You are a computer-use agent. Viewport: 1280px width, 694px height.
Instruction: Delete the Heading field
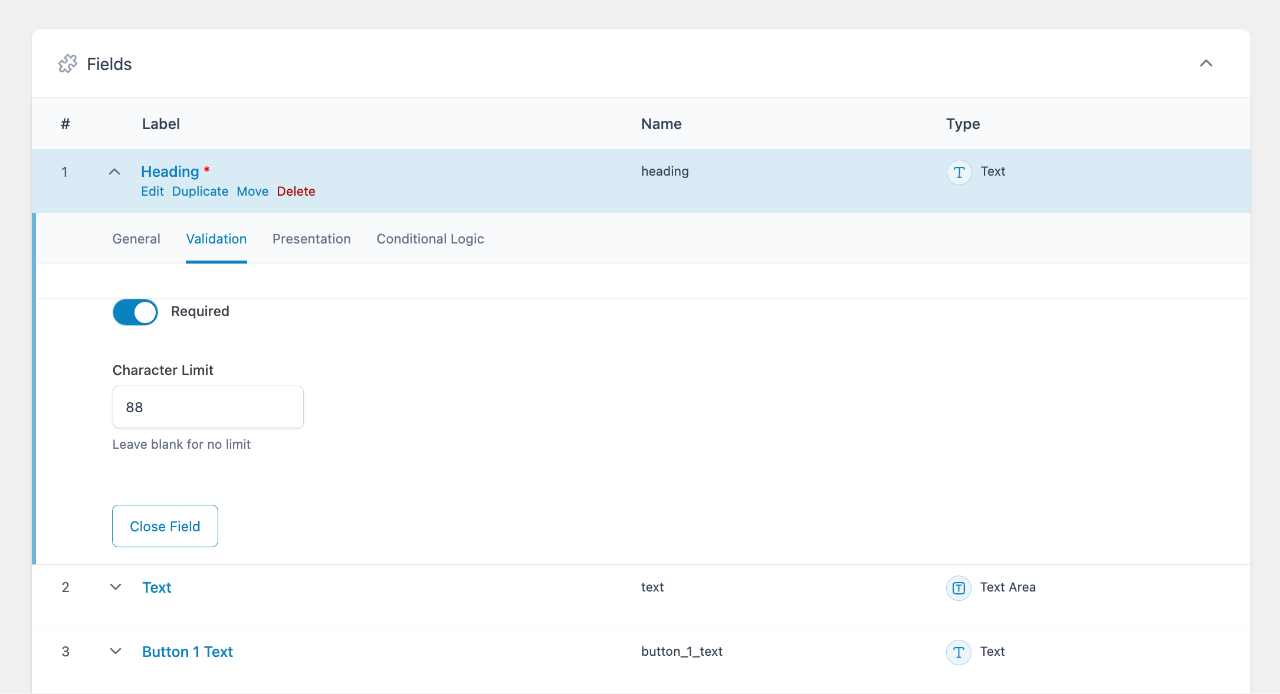(x=296, y=191)
